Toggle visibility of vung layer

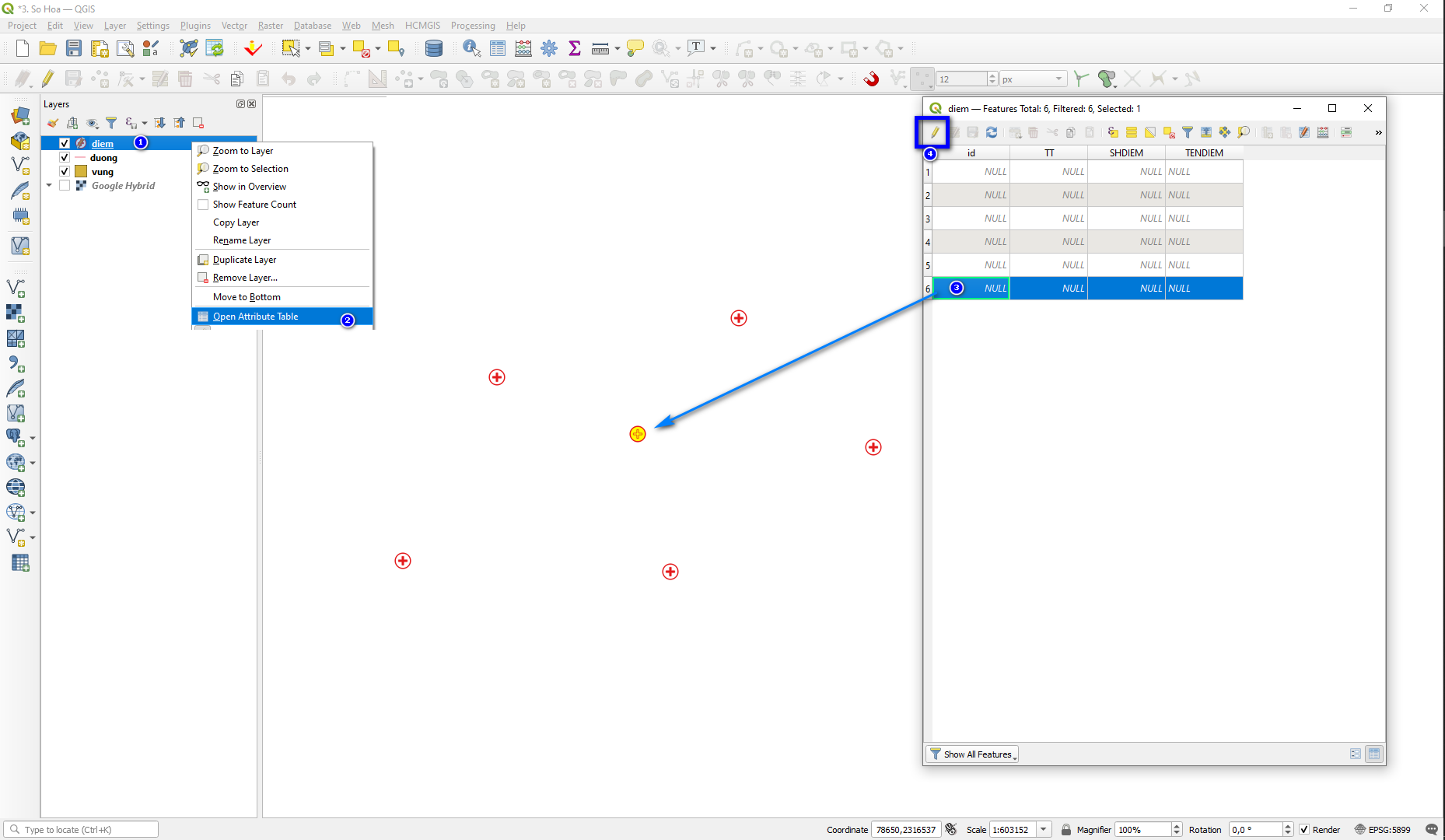tap(65, 172)
